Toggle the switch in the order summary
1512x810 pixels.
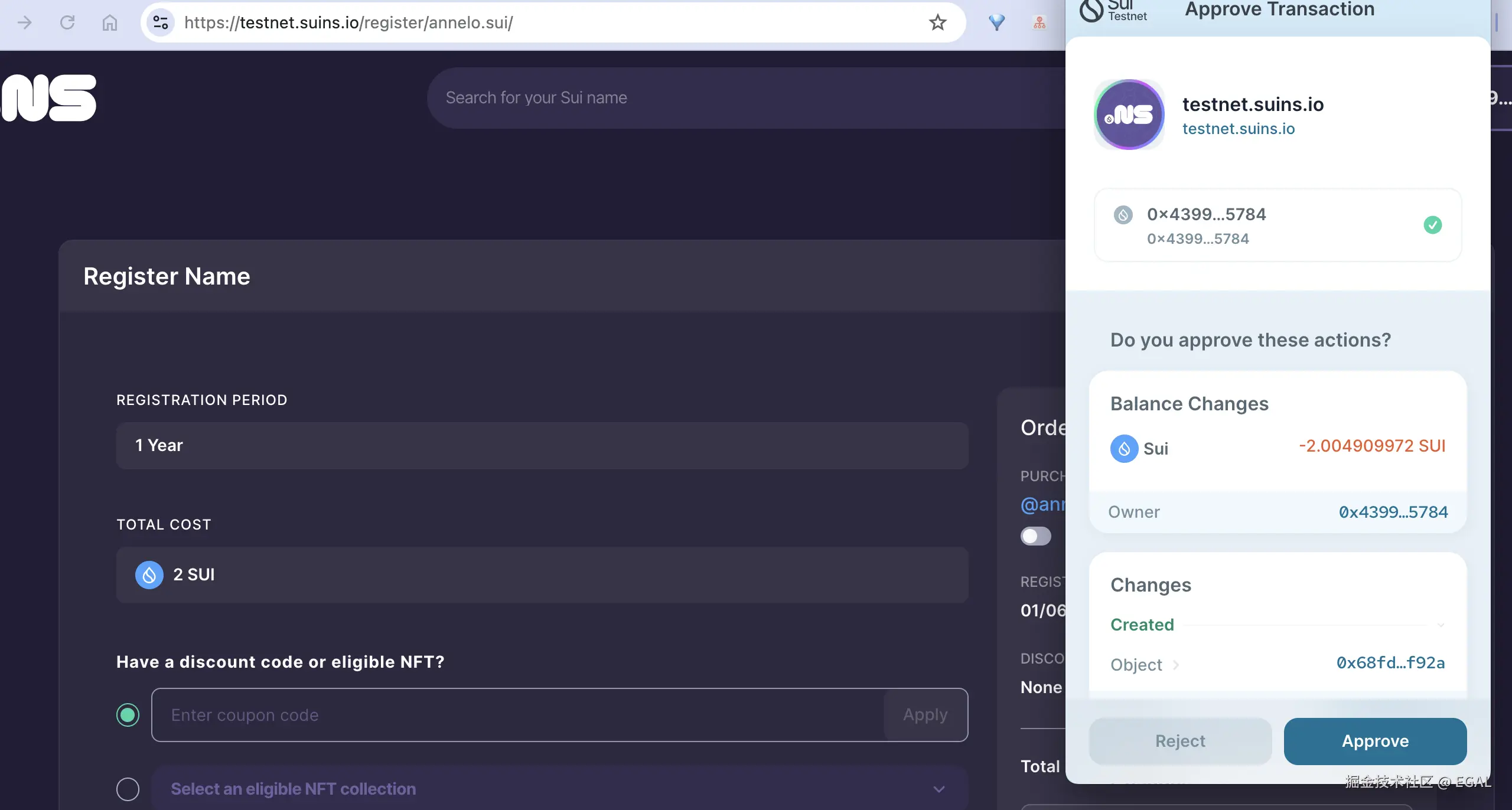point(1035,536)
